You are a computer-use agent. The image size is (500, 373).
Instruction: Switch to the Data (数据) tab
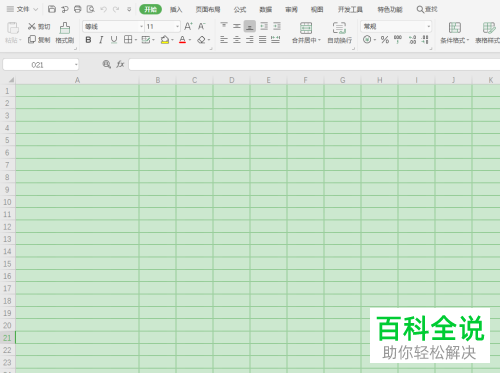(x=266, y=9)
